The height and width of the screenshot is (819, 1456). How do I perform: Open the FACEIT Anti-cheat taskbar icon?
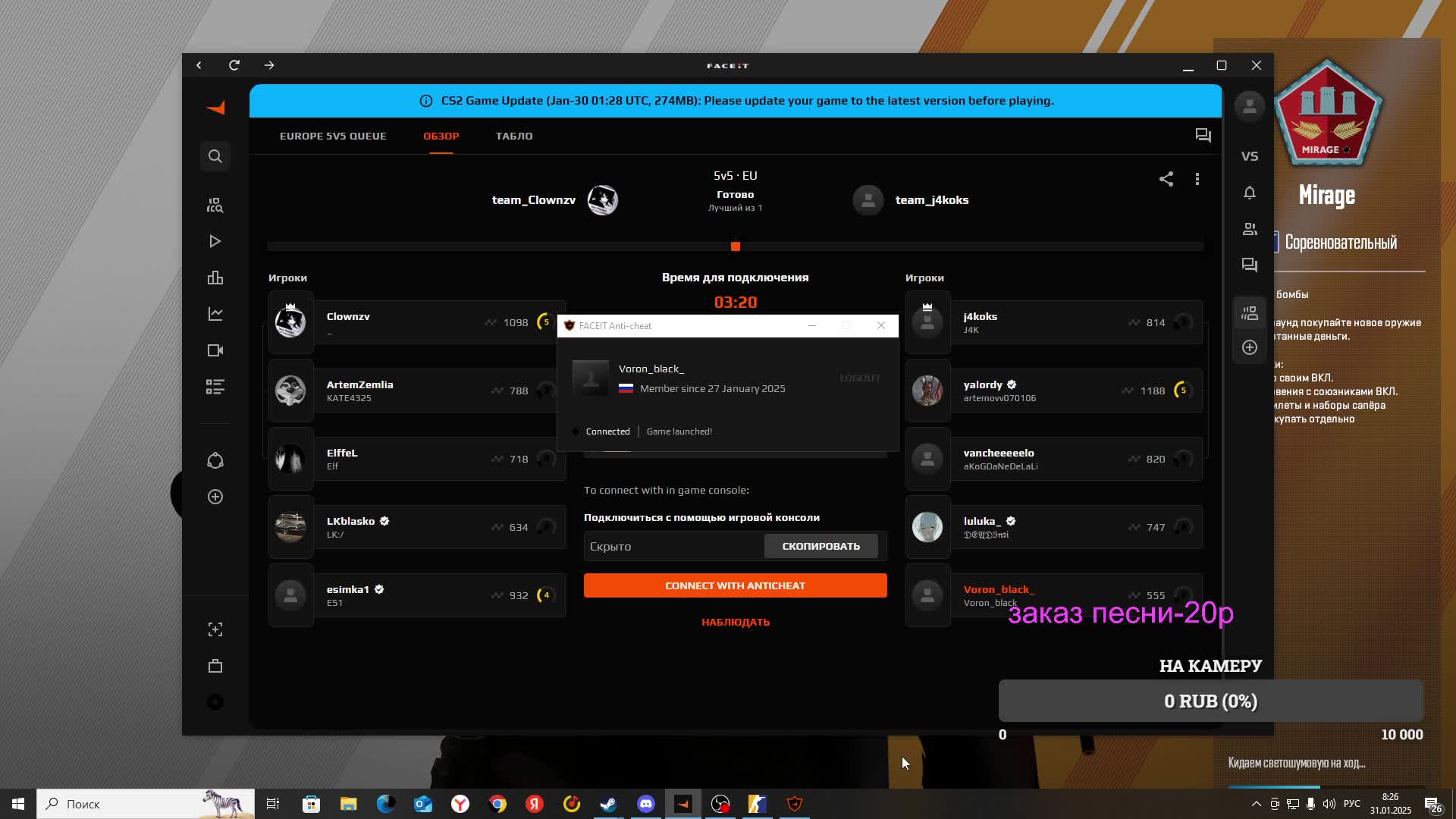click(795, 804)
